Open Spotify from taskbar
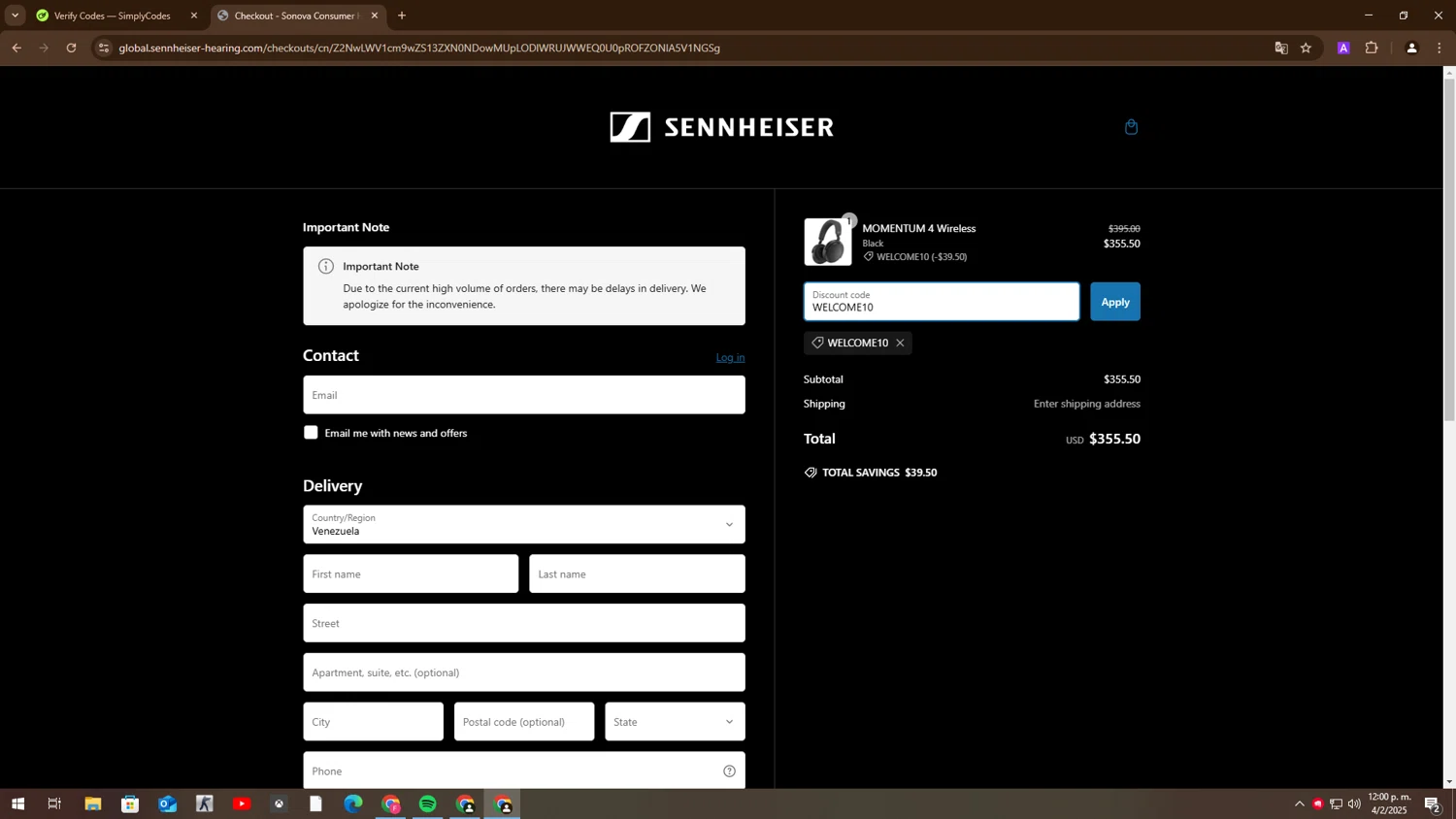This screenshot has height=819, width=1456. point(428,803)
